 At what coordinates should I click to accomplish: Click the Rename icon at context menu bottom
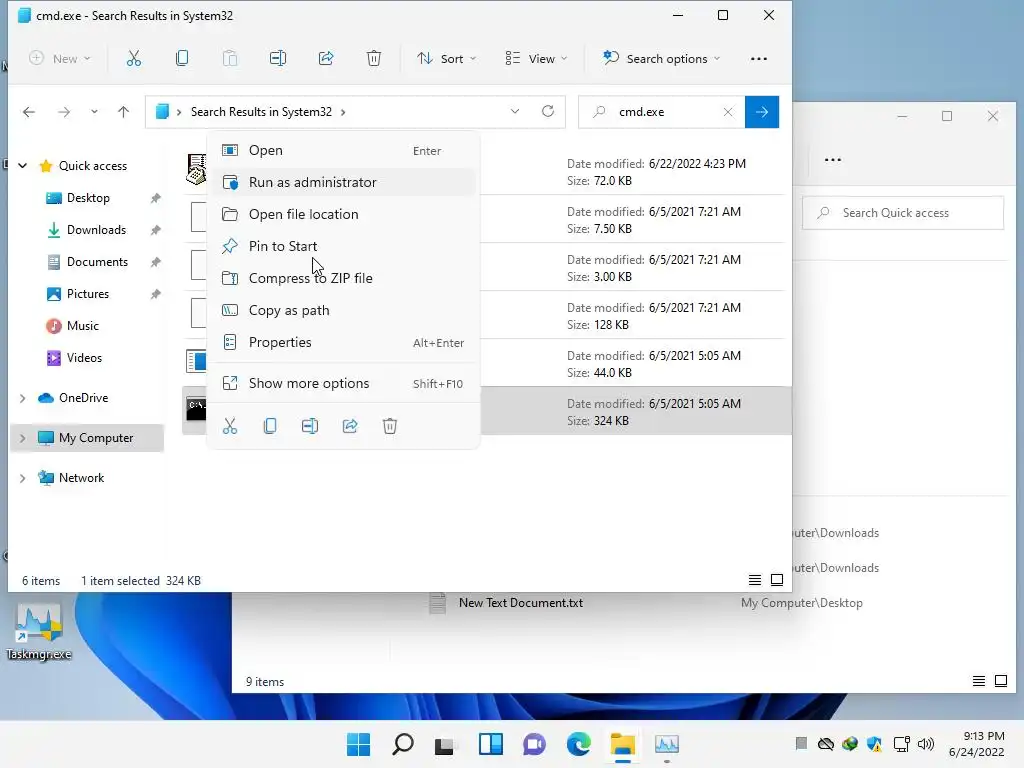click(x=310, y=426)
